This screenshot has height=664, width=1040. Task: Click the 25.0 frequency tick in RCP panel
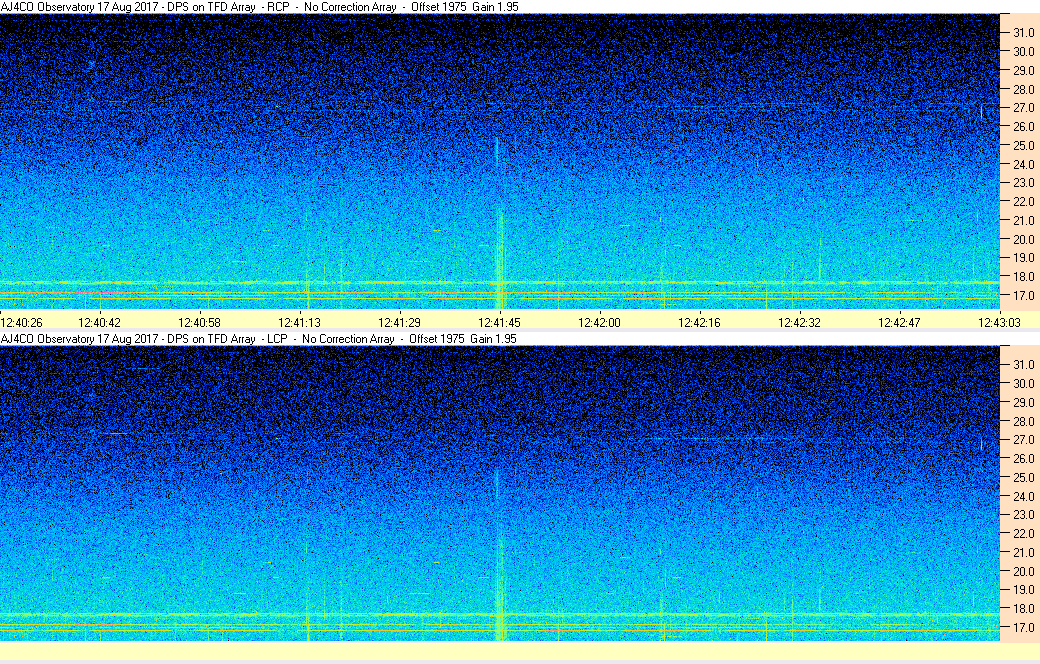tap(1024, 146)
